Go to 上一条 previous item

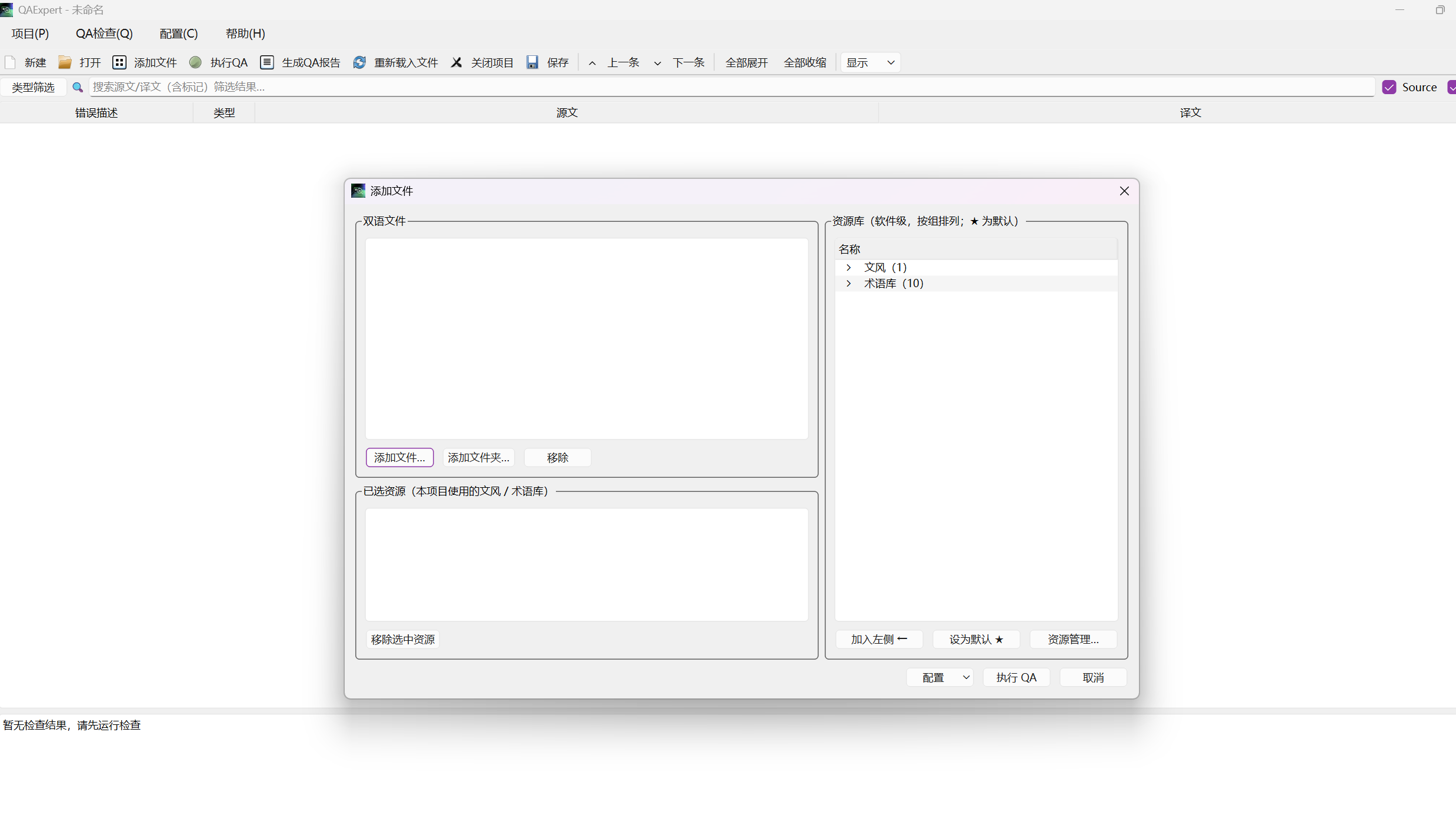point(614,62)
